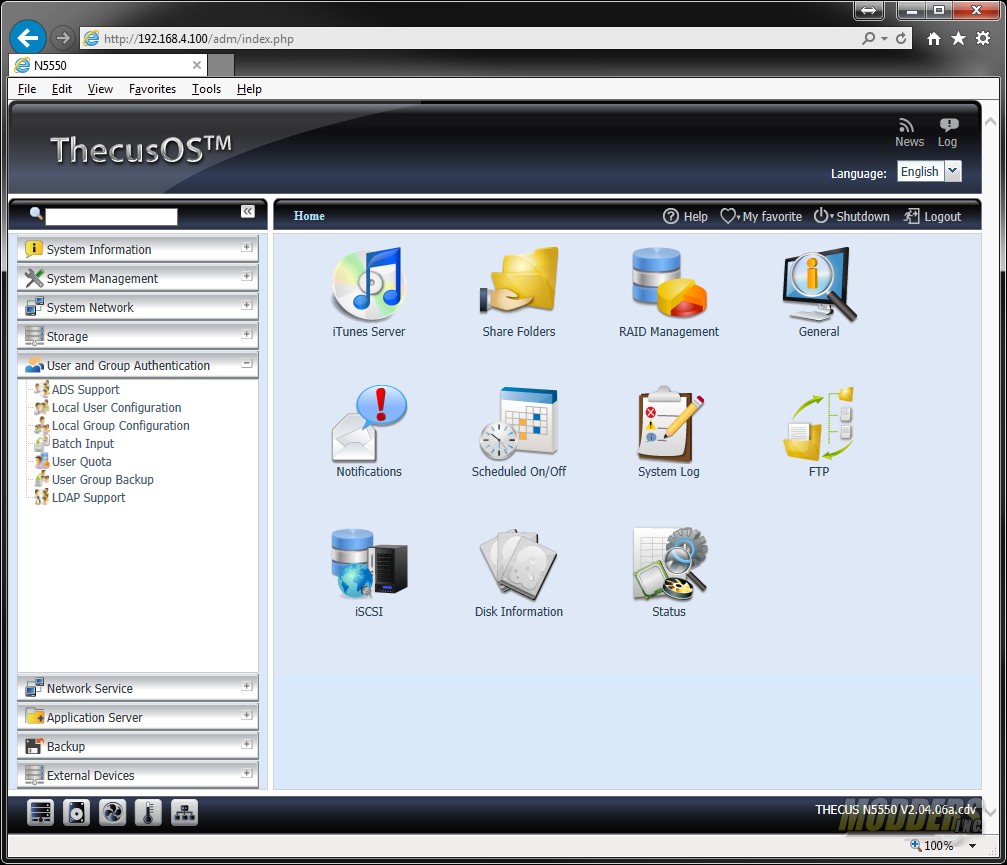Open a new browser tab

tap(221, 65)
